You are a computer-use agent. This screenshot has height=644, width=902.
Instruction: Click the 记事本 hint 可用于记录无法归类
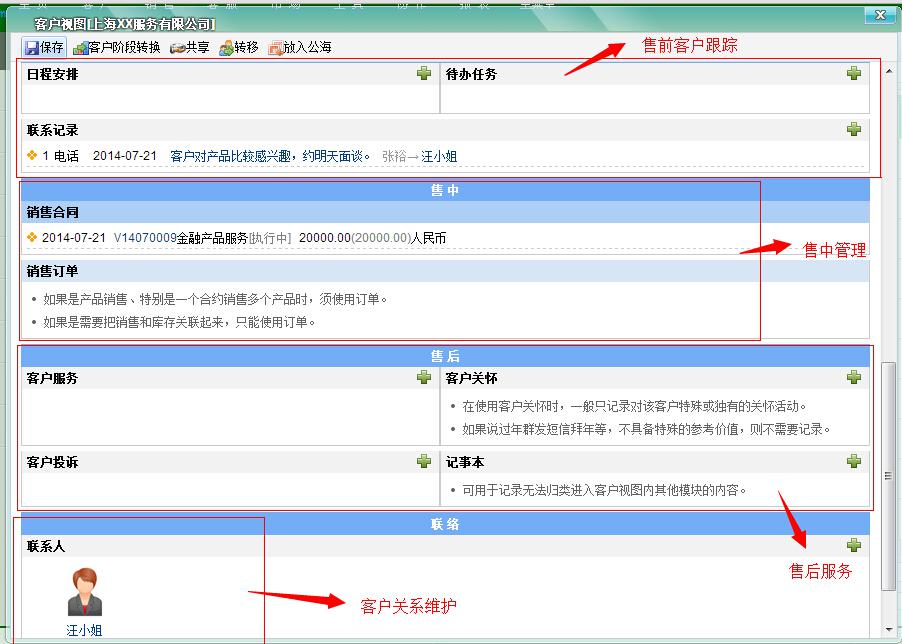click(x=605, y=490)
